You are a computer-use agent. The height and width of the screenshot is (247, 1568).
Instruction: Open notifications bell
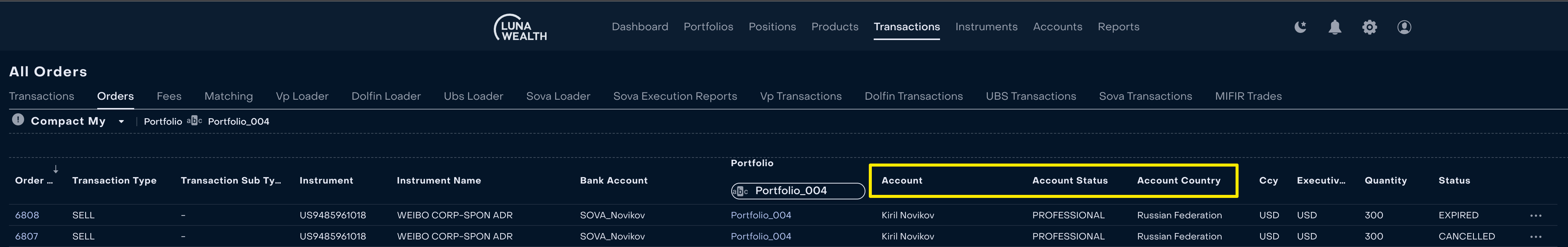coord(1335,27)
